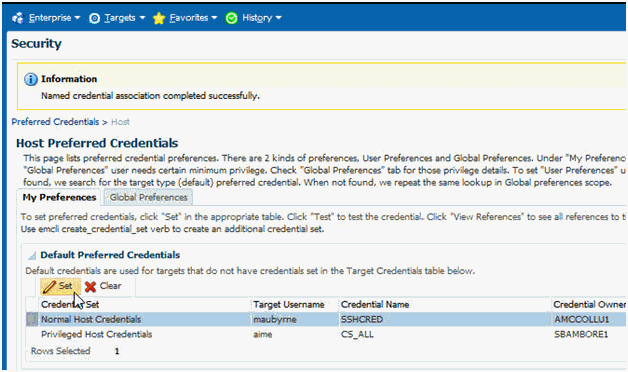
Task: Click the Targets bullseye icon
Action: pos(94,18)
